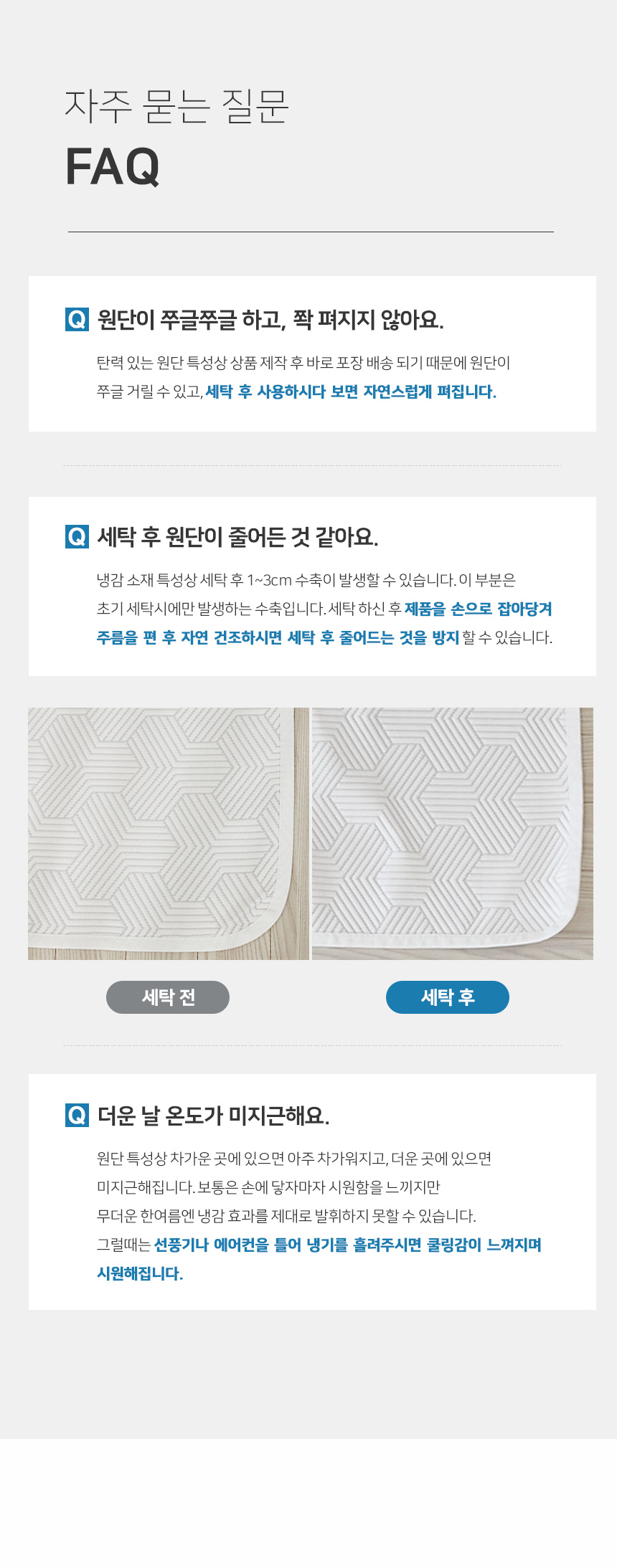The height and width of the screenshot is (1568, 617).
Task: Select the 세탁 후 blue pill label
Action: point(448,997)
